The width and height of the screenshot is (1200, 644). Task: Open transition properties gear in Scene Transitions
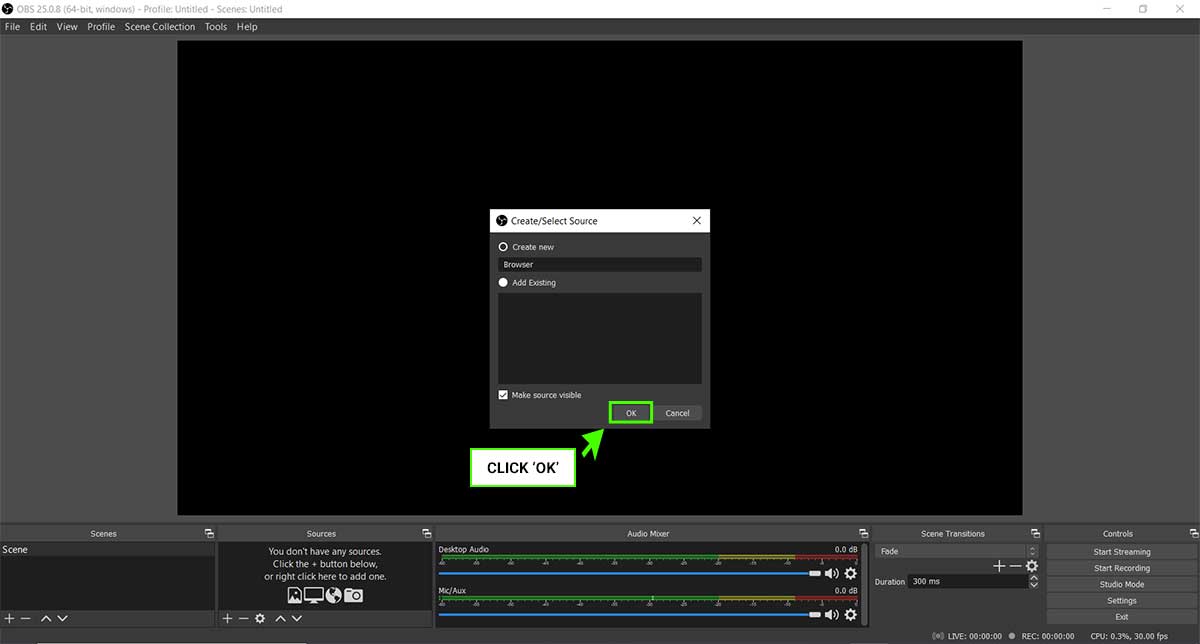tap(1032, 566)
